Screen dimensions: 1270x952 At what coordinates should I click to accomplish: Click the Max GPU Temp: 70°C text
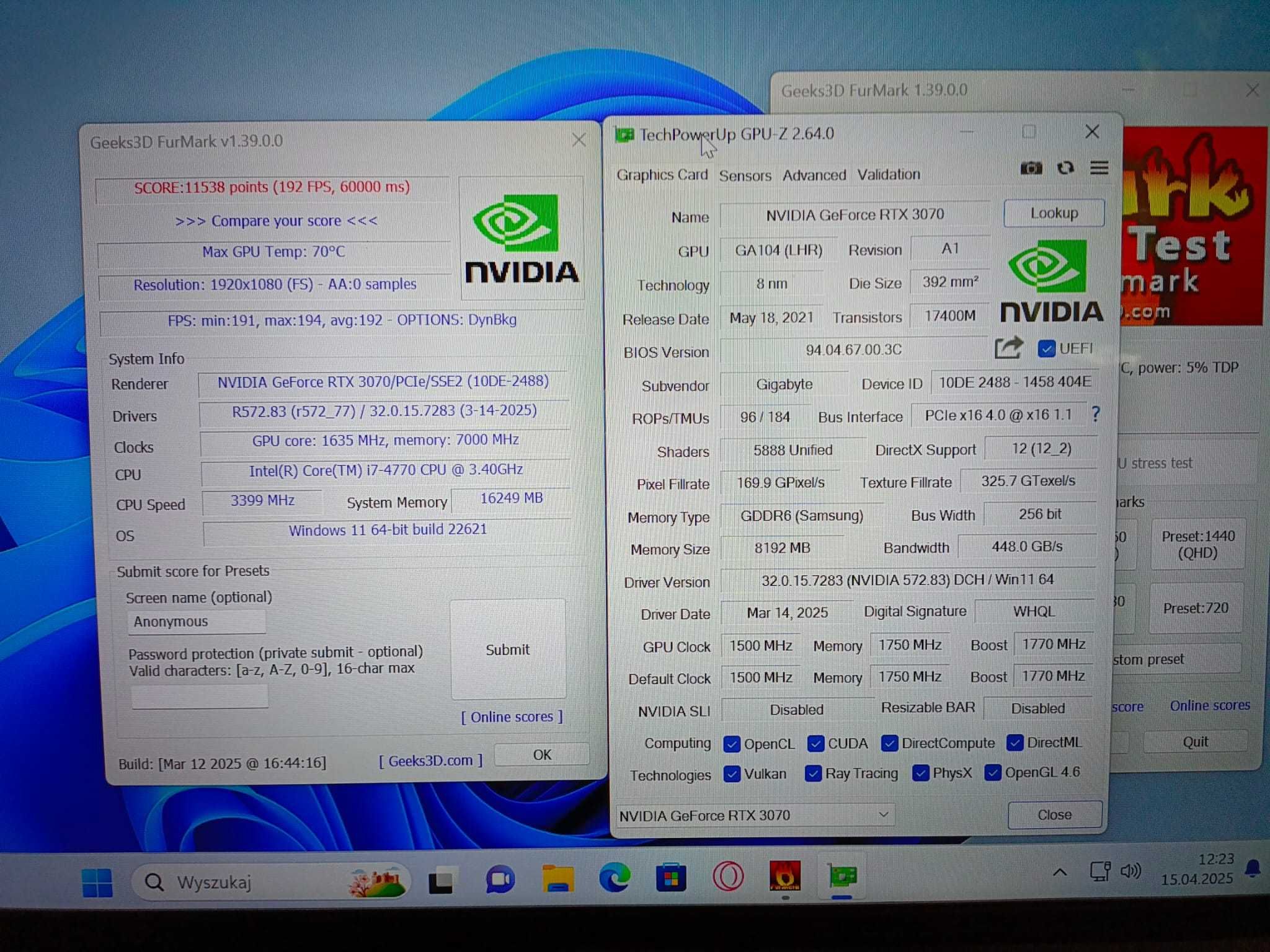(273, 252)
